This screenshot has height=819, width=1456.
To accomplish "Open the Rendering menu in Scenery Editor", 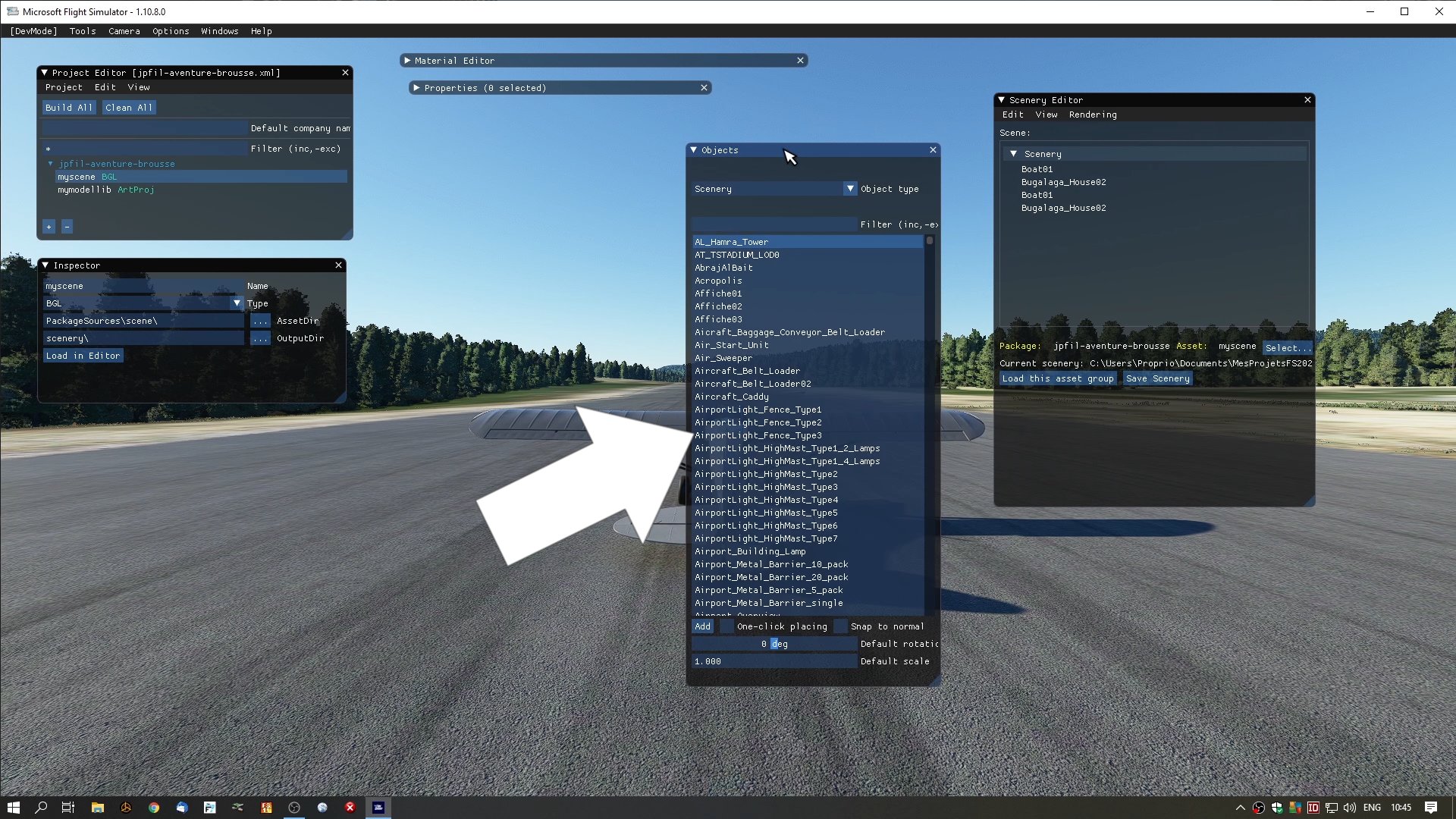I will [1092, 115].
